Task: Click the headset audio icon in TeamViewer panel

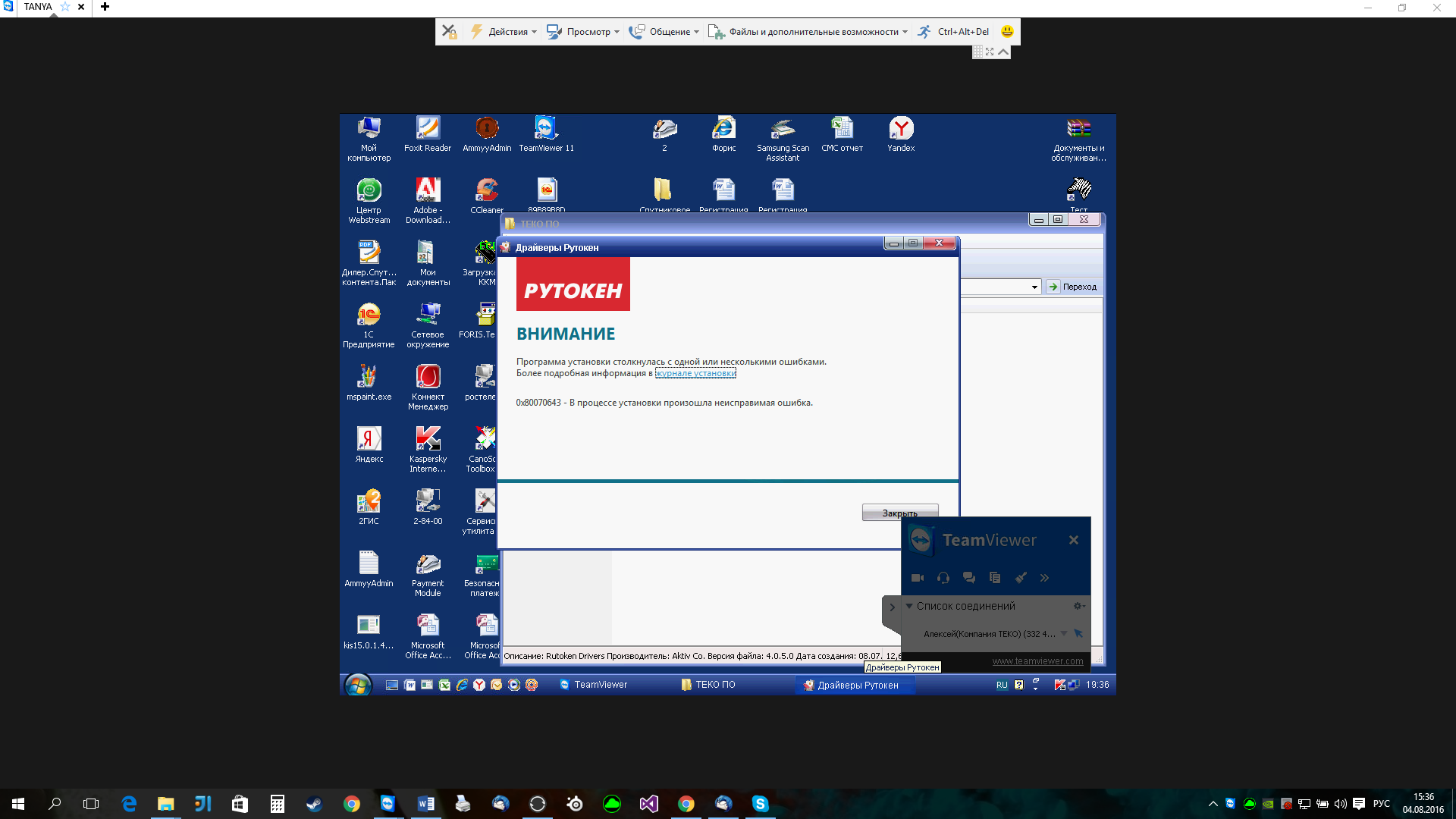Action: coord(943,578)
